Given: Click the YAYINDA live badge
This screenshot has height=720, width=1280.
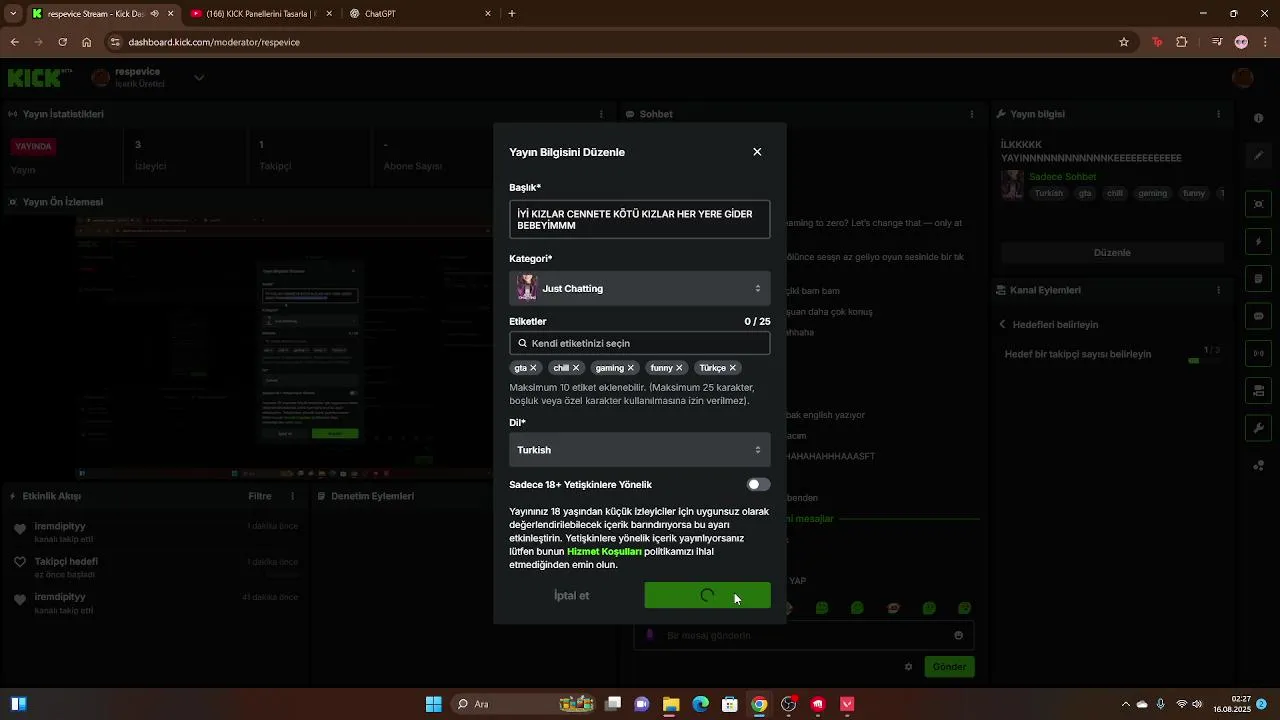Looking at the screenshot, I should pyautogui.click(x=33, y=146).
